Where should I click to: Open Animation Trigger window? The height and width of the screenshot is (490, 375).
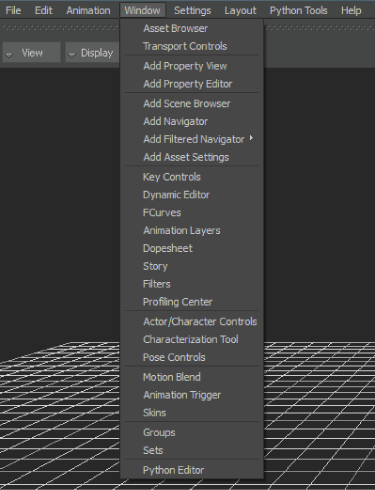[x=192, y=395]
